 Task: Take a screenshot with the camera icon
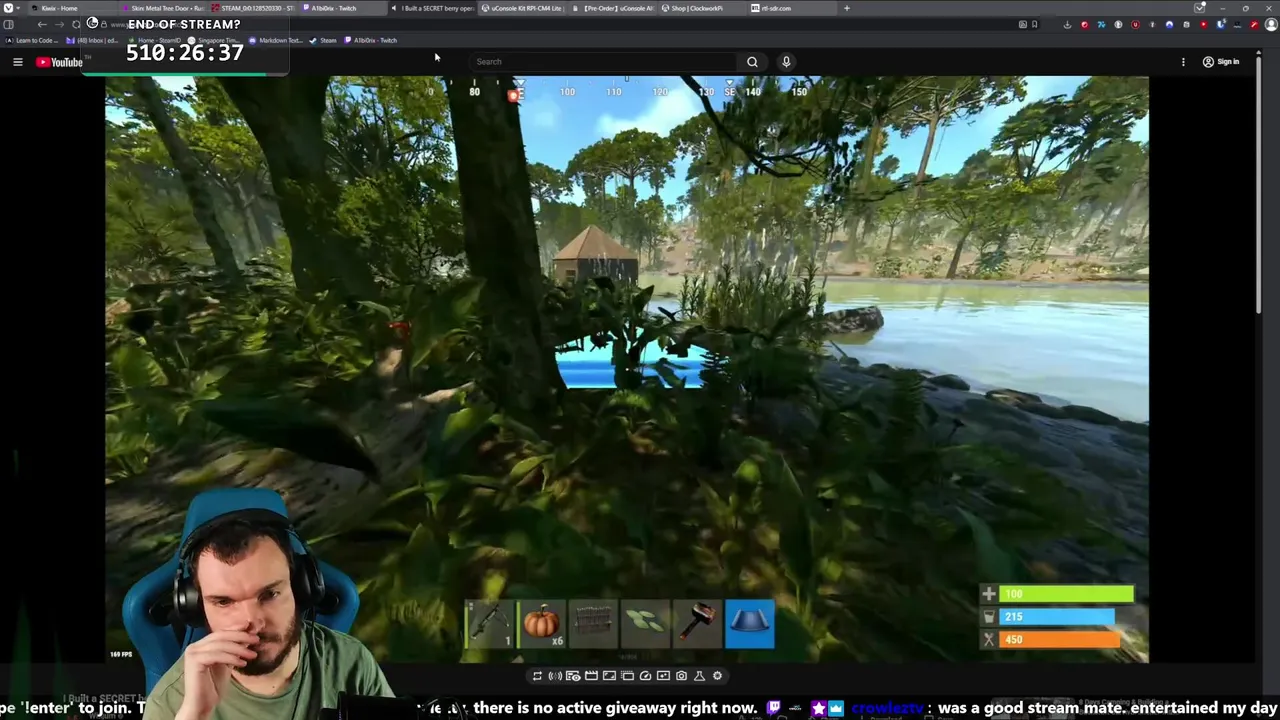(681, 676)
